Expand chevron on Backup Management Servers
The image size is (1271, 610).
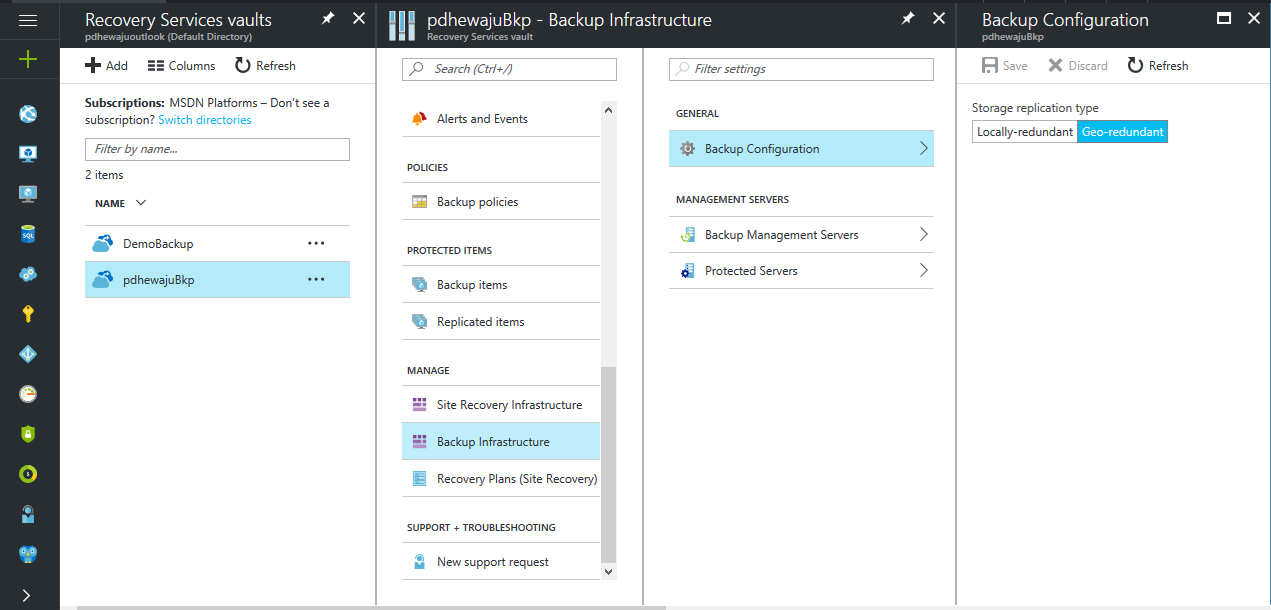click(923, 235)
